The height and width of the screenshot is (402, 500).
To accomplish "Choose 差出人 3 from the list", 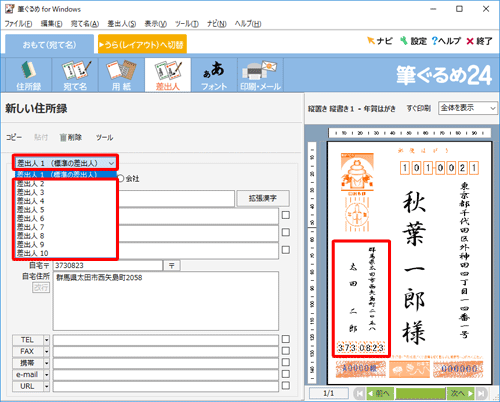I will (x=66, y=192).
